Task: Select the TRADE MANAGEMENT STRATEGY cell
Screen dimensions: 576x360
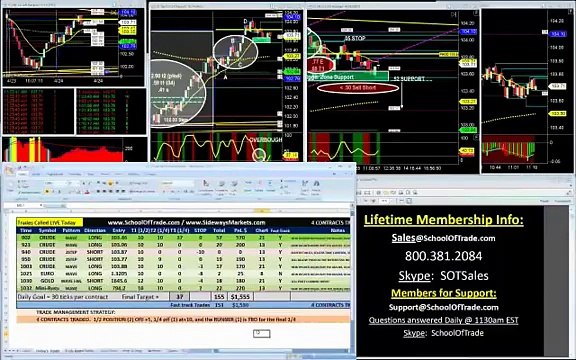Action: (76, 312)
